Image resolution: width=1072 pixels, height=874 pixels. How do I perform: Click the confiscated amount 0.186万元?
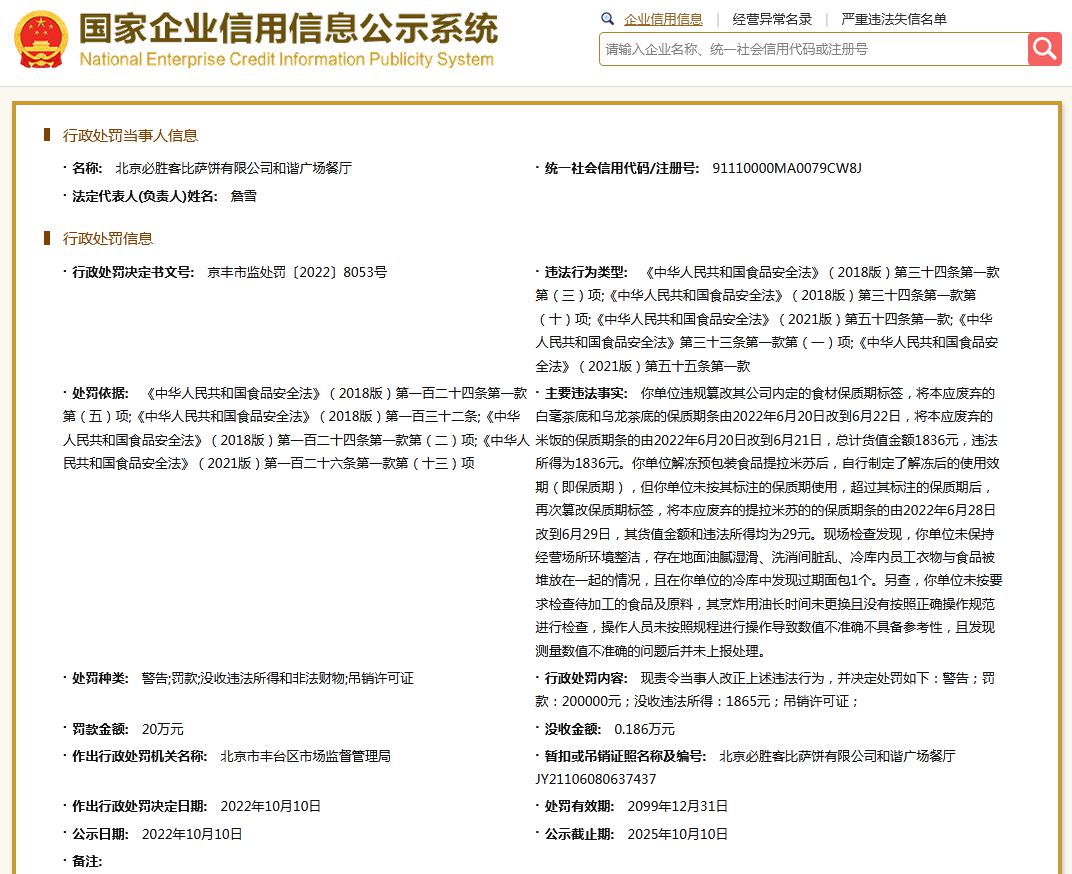pos(644,729)
